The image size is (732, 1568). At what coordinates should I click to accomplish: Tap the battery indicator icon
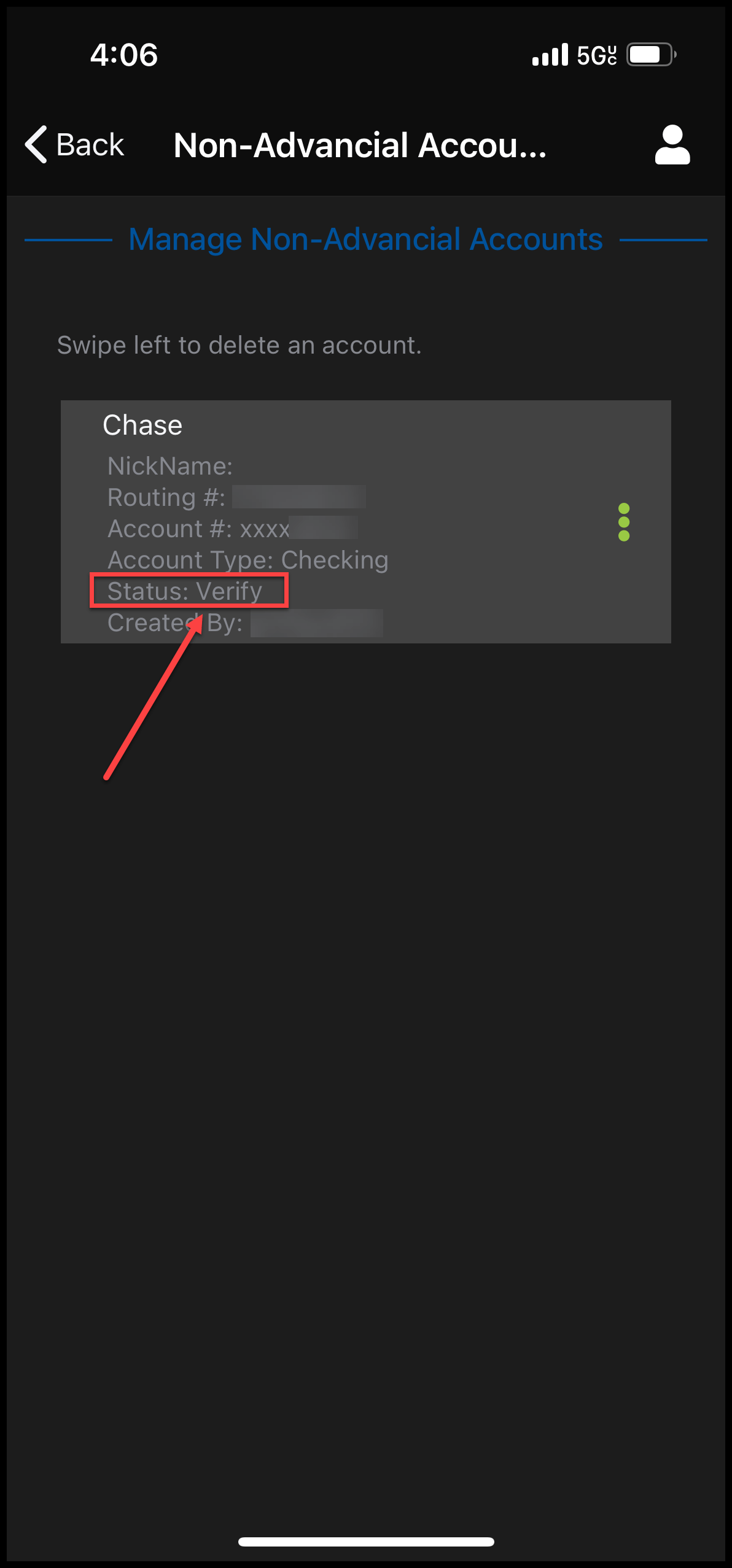(x=650, y=55)
